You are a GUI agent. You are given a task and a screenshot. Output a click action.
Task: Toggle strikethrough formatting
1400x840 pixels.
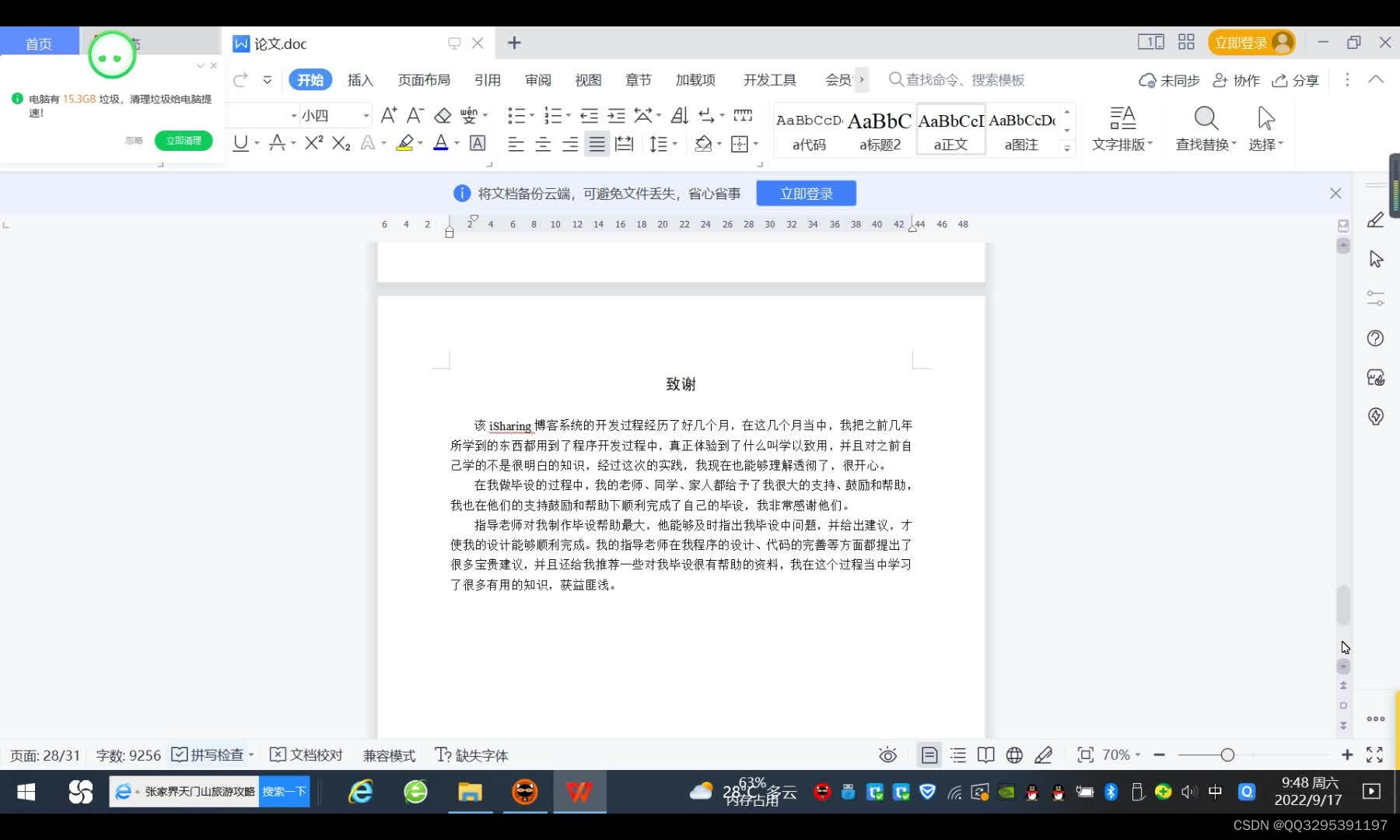(x=277, y=143)
